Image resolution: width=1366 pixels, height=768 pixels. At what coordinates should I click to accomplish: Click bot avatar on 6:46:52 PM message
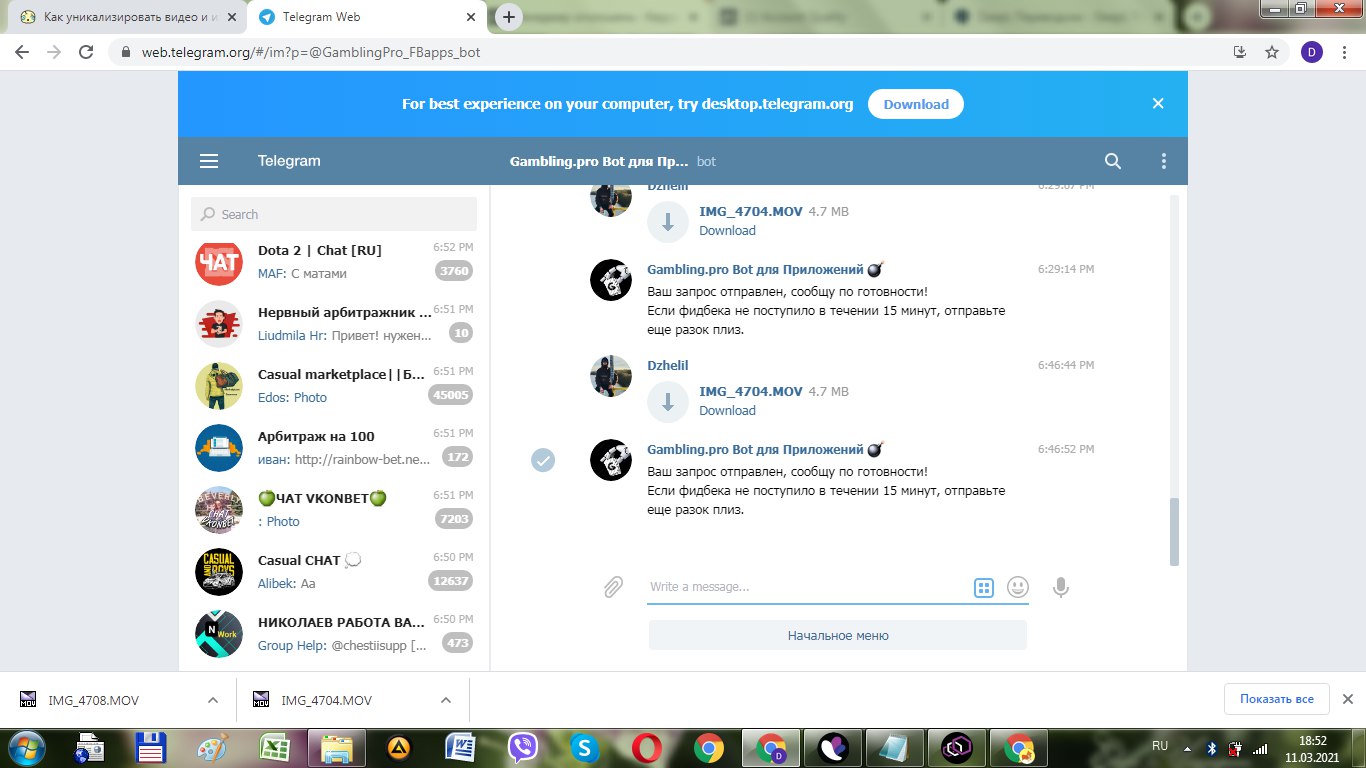click(611, 460)
